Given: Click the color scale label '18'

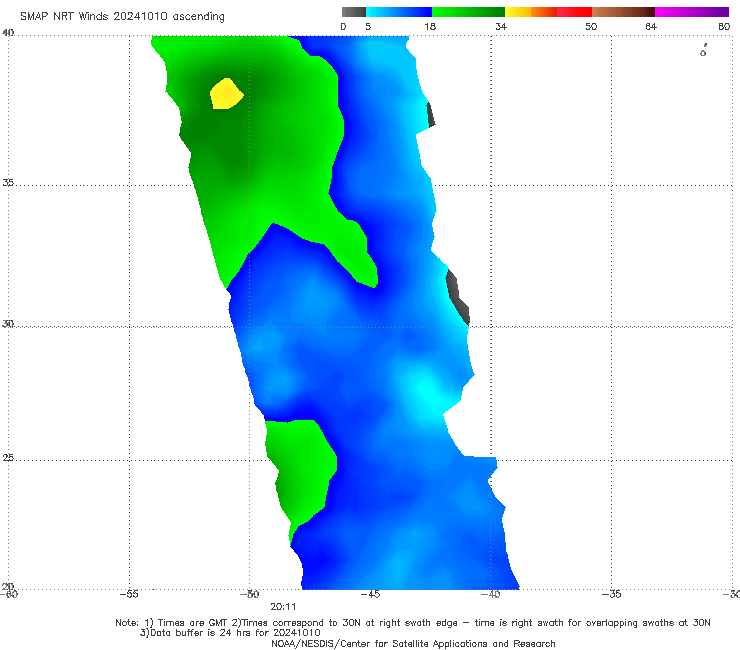Looking at the screenshot, I should [x=430, y=26].
